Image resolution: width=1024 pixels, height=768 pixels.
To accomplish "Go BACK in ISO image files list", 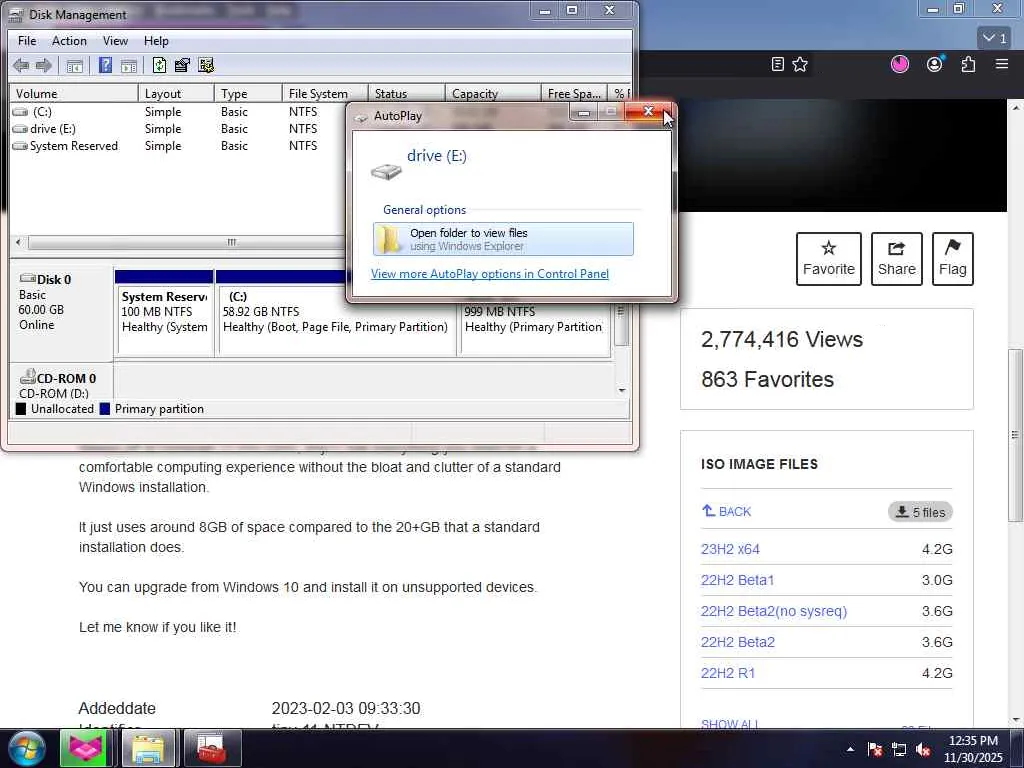I will (726, 511).
